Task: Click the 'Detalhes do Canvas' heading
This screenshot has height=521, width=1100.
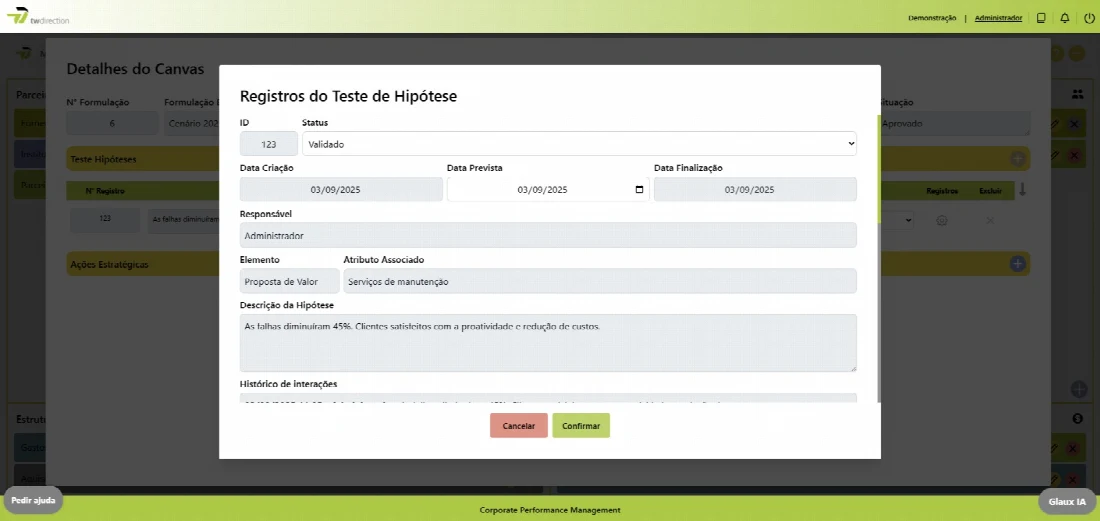Action: coord(135,69)
